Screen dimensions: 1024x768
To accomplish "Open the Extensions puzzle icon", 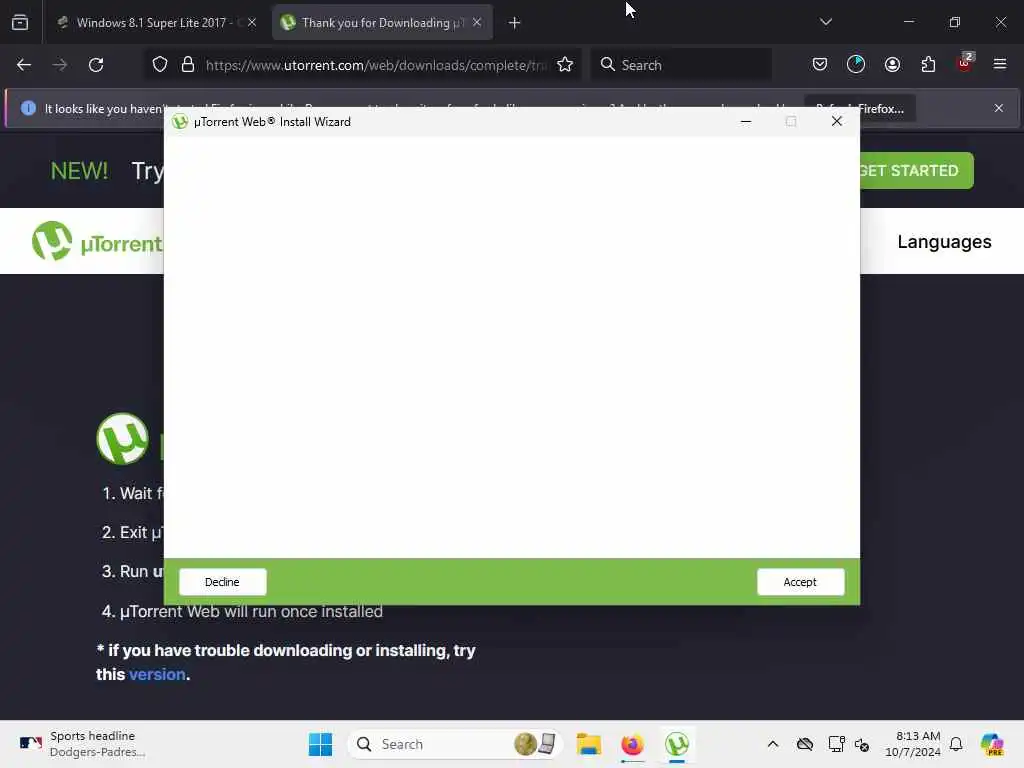I will point(928,65).
